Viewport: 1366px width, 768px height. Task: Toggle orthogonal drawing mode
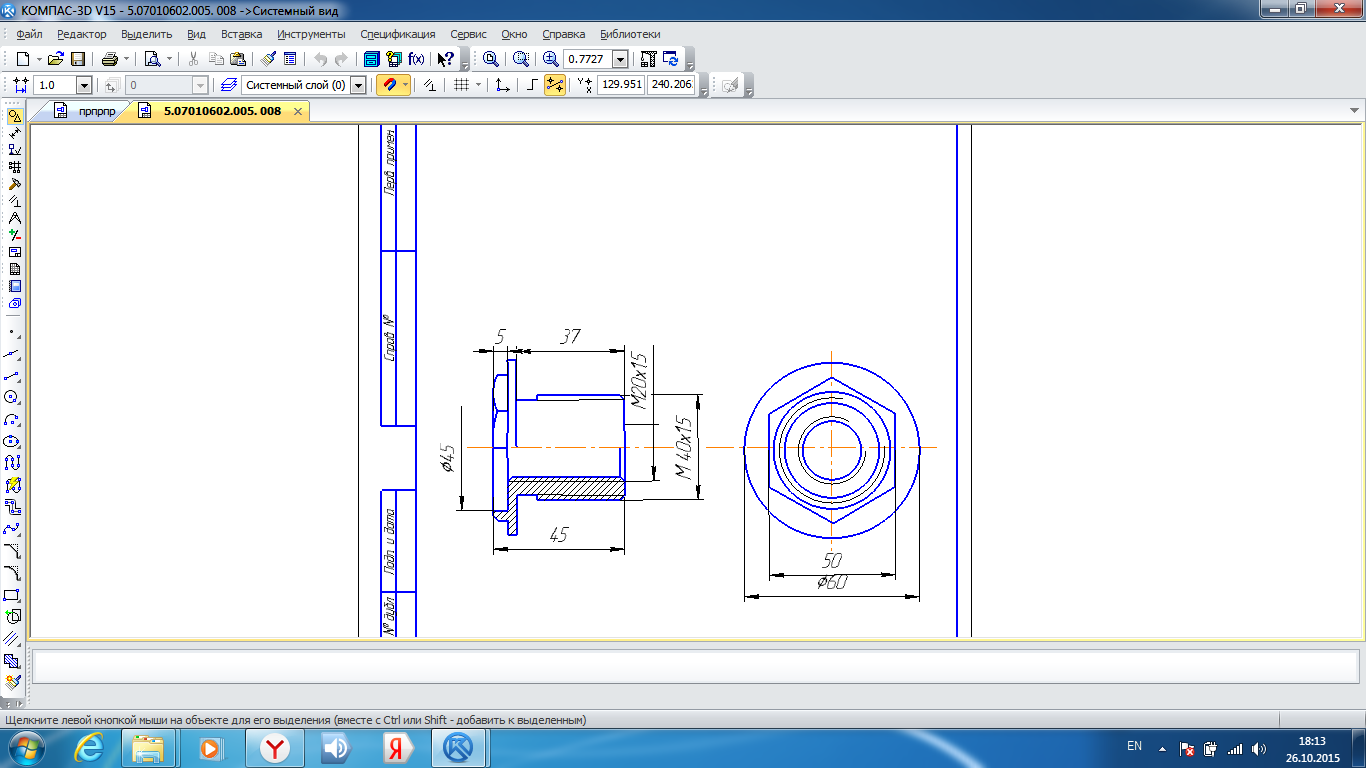(x=532, y=85)
